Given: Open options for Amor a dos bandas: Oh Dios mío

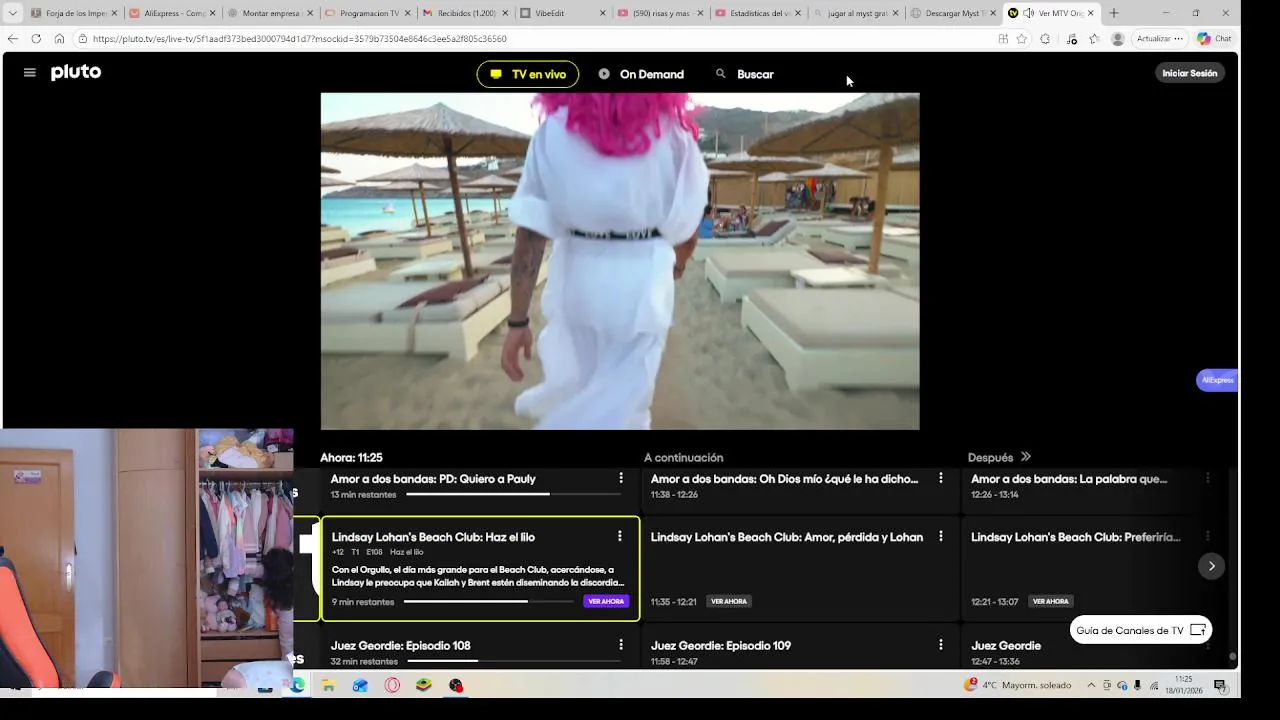Looking at the screenshot, I should (x=941, y=478).
